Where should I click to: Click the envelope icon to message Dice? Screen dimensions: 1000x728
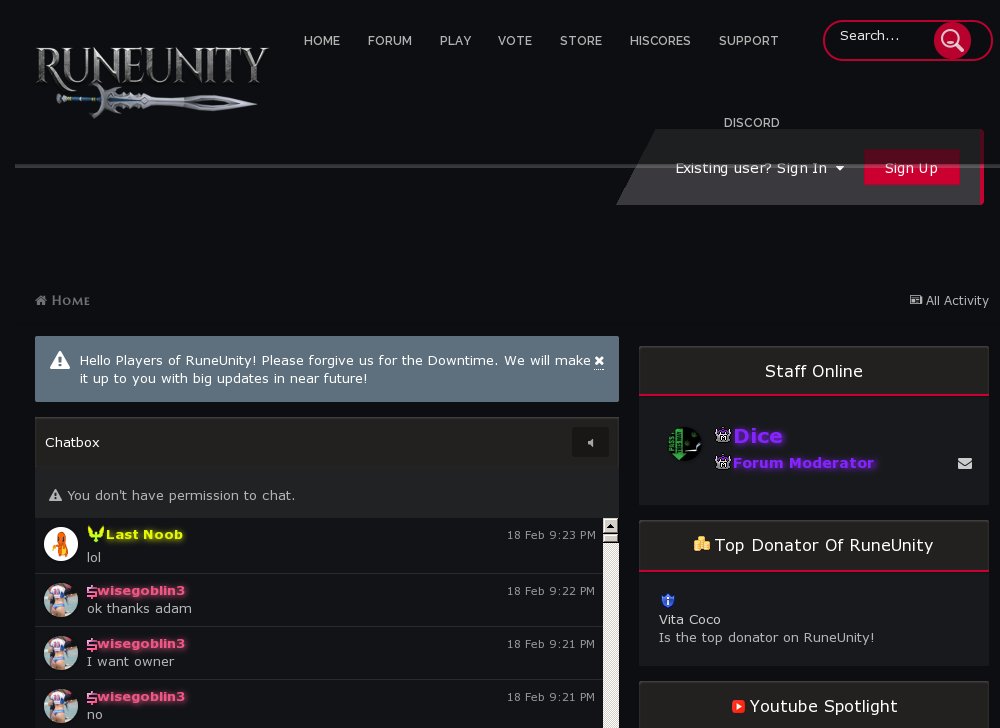(965, 463)
